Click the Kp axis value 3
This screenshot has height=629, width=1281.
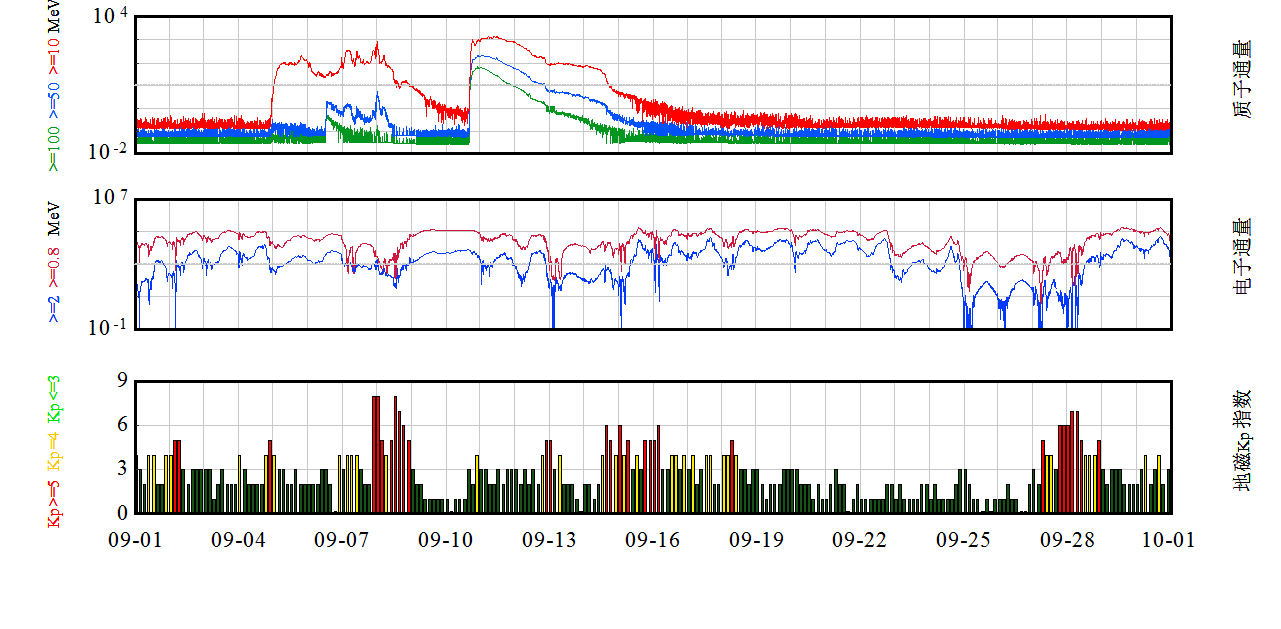coord(123,469)
